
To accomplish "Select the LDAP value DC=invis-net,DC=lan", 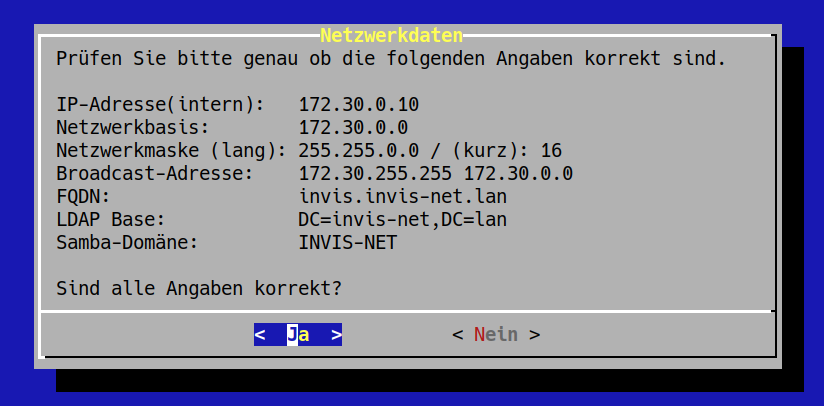I will pyautogui.click(x=403, y=220).
